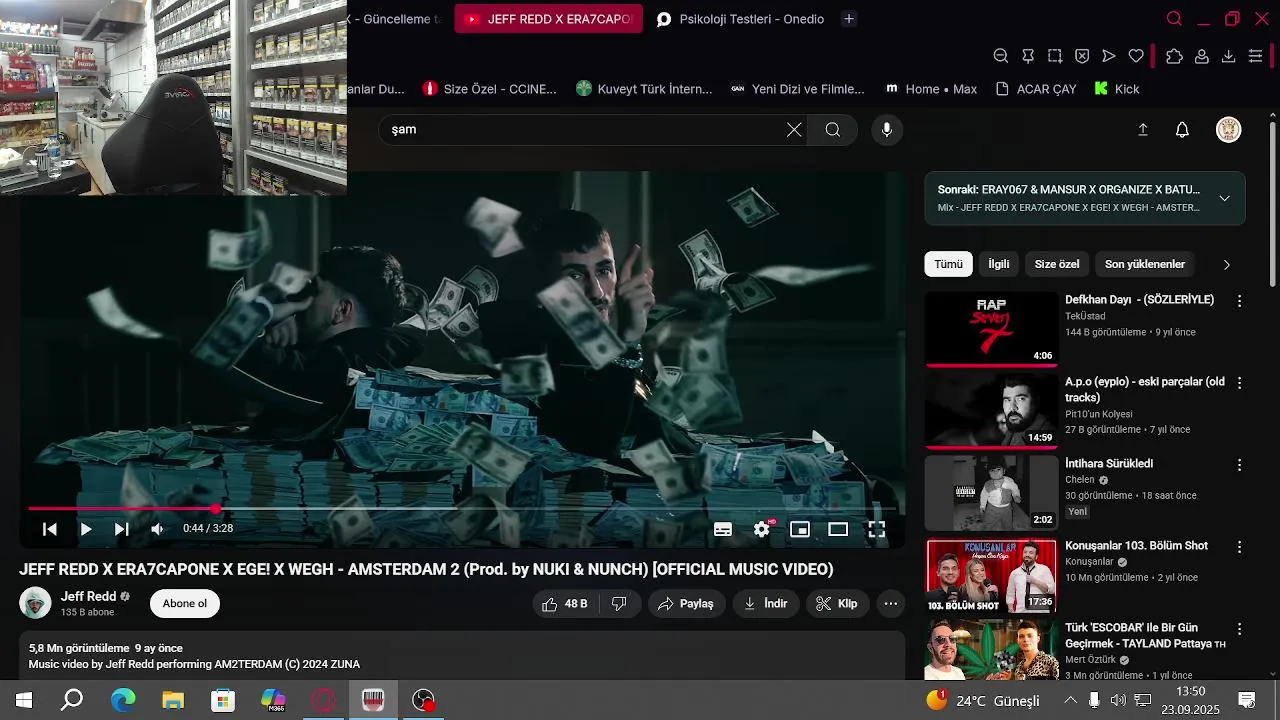Image resolution: width=1280 pixels, height=720 pixels.
Task: Mute the video with speaker icon
Action: (157, 529)
